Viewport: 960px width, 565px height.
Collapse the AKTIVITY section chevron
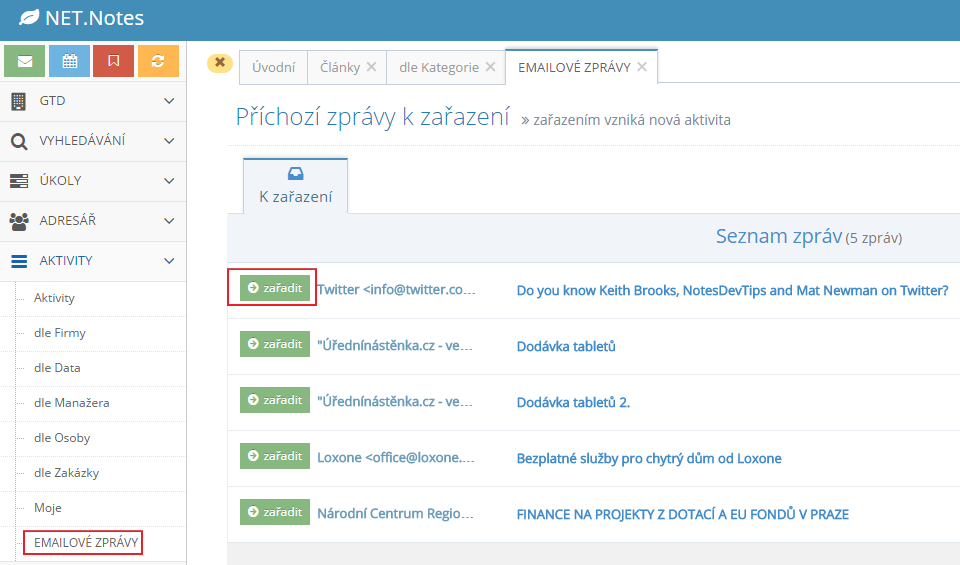[x=169, y=261]
